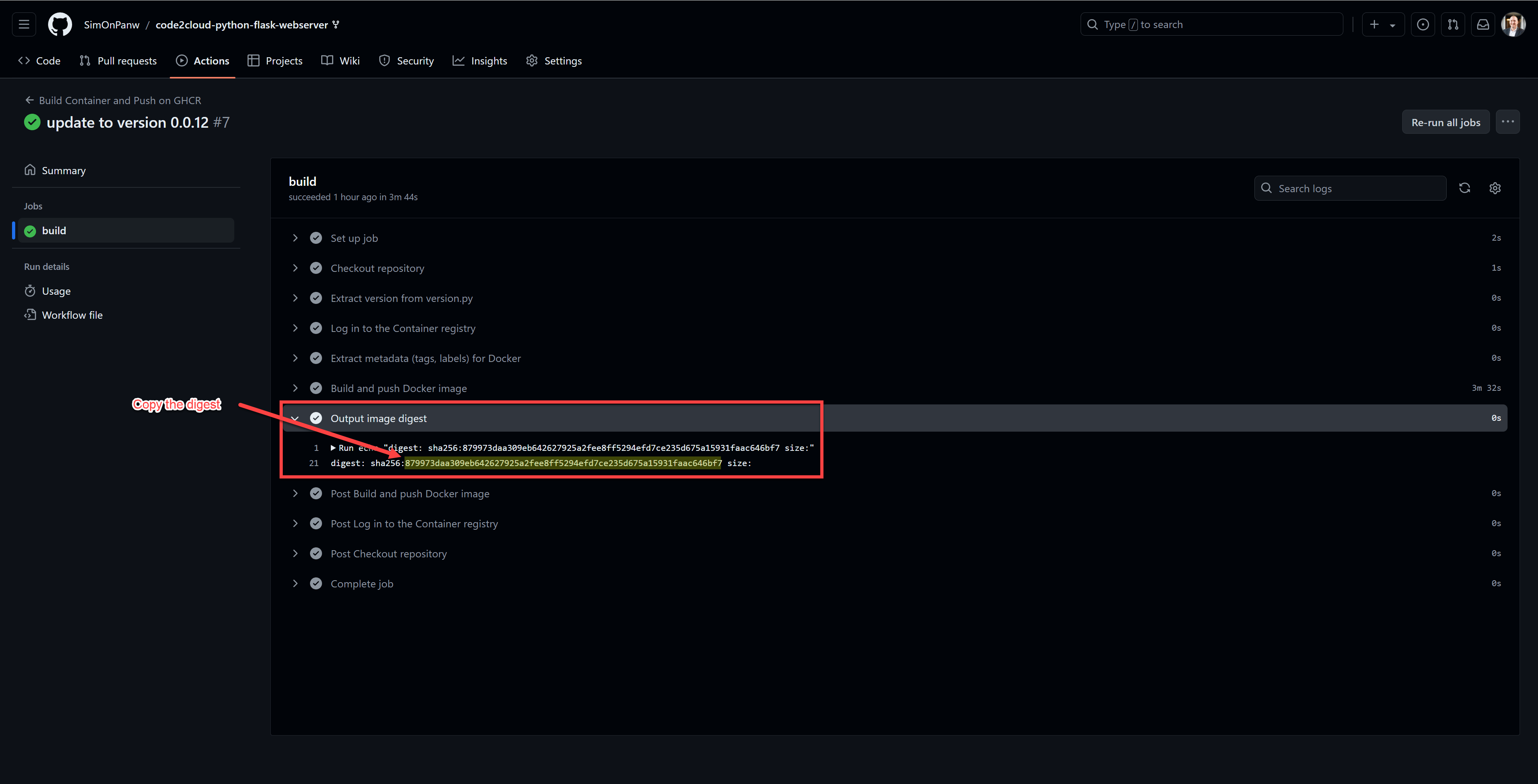The width and height of the screenshot is (1538, 784).
Task: Click the Search logs input field
Action: tap(1350, 188)
